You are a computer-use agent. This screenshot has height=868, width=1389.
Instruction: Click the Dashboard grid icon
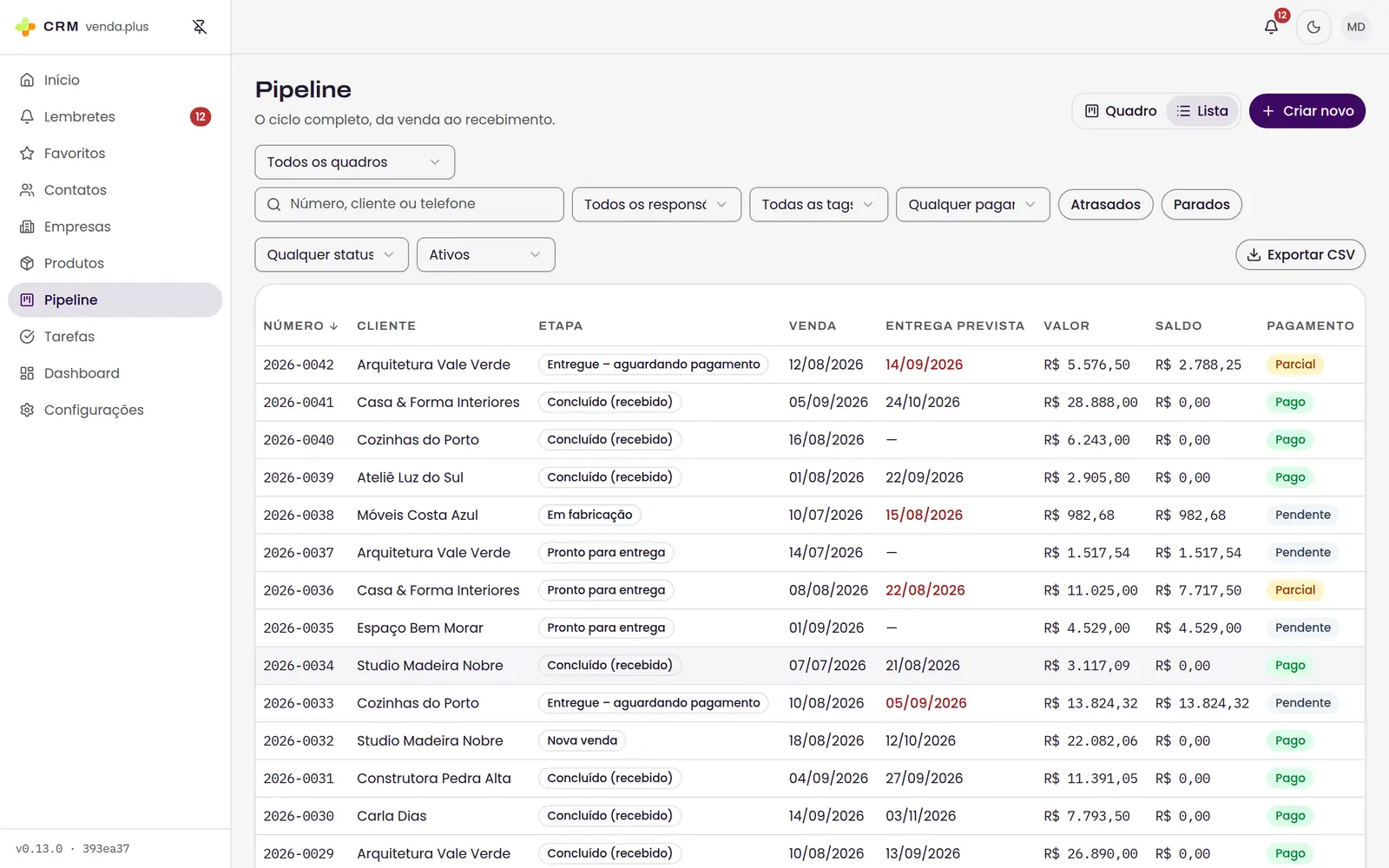point(27,373)
